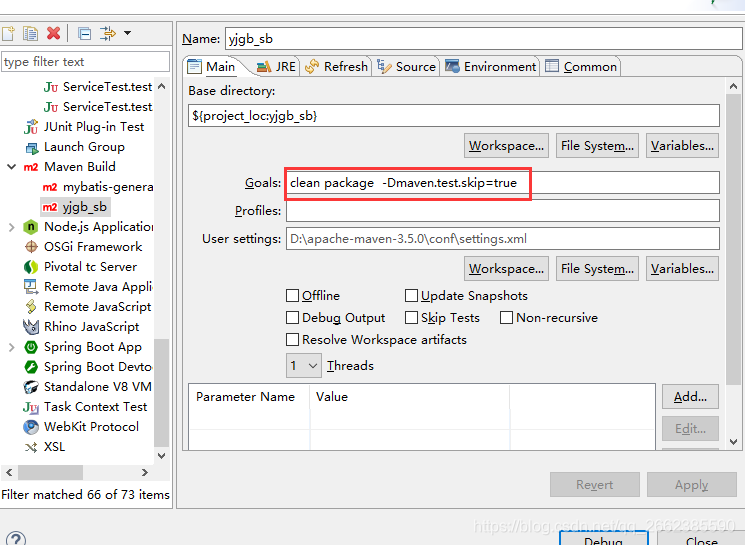
Task: Click the Duplicate launch configuration icon
Action: [30, 33]
